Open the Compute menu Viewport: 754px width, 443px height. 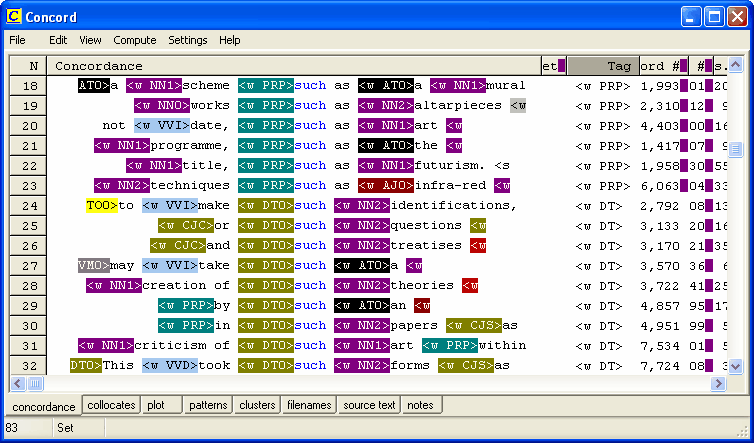pyautogui.click(x=134, y=40)
